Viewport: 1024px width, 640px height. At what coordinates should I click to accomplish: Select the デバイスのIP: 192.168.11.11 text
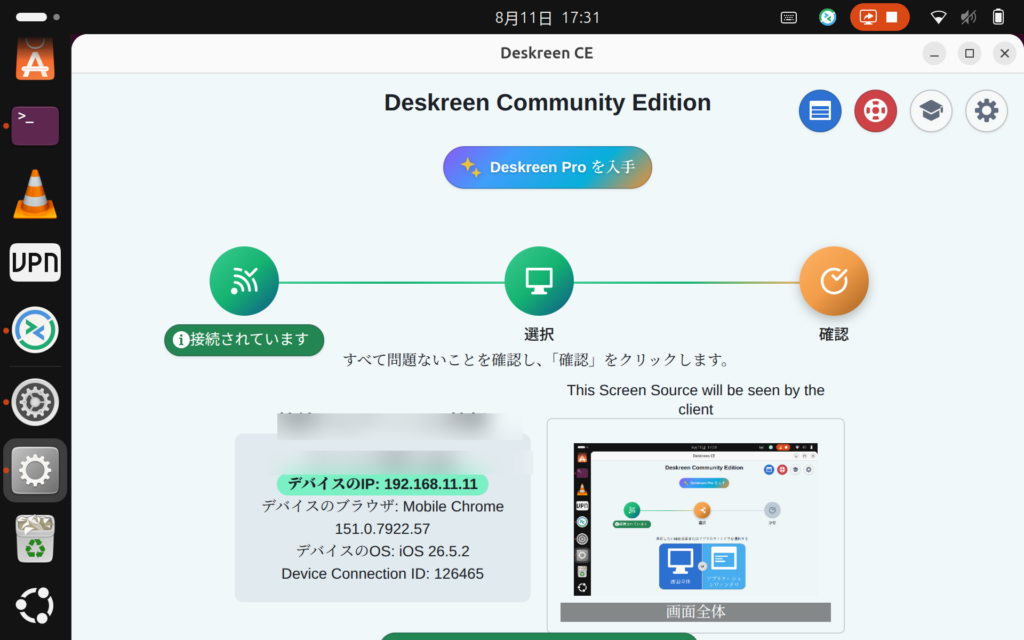pos(383,484)
